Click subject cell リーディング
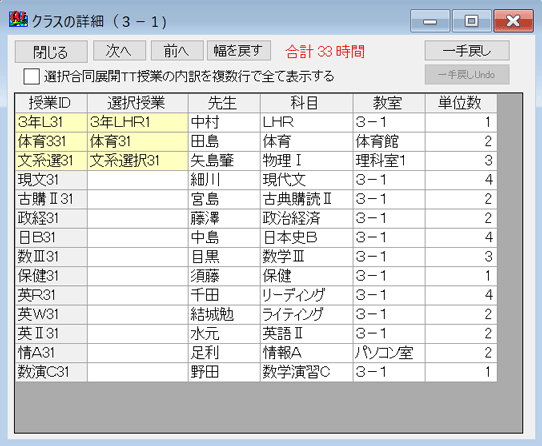 (307, 295)
